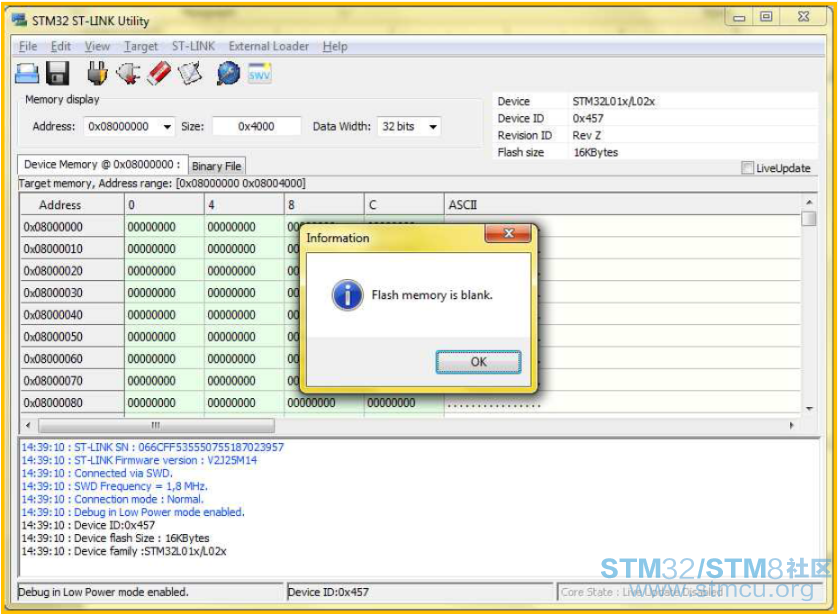This screenshot has width=838, height=614.
Task: Click the Connected via SWD log line
Action: (97, 473)
